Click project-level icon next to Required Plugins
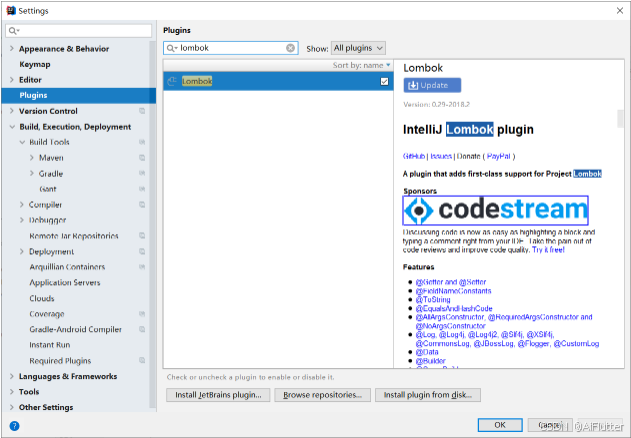This screenshot has width=631, height=438. coord(142,360)
